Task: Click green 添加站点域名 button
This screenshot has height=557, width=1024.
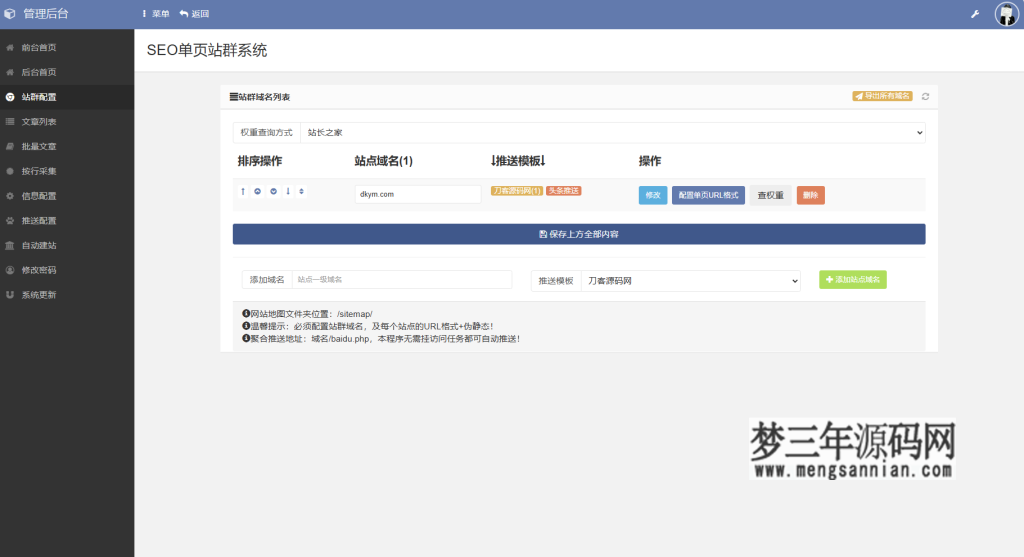Action: coord(853,279)
